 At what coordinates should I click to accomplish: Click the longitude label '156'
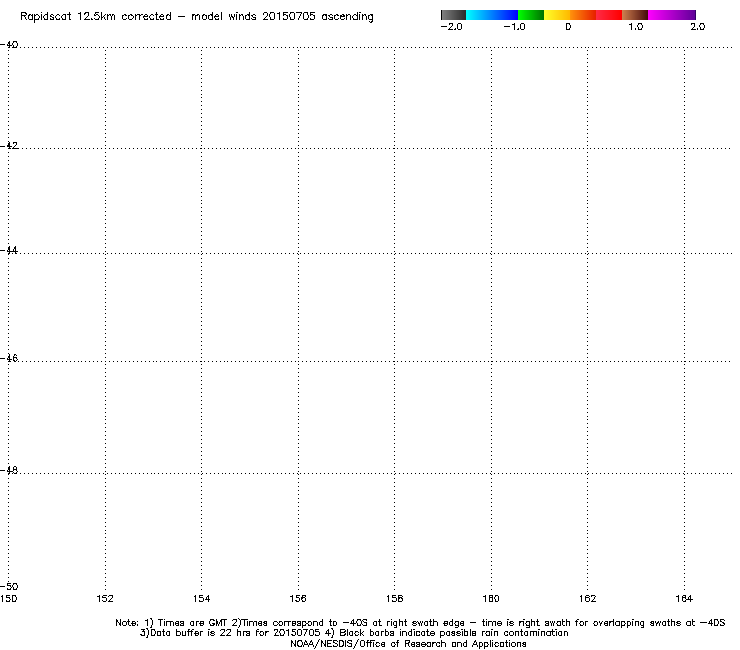point(298,599)
